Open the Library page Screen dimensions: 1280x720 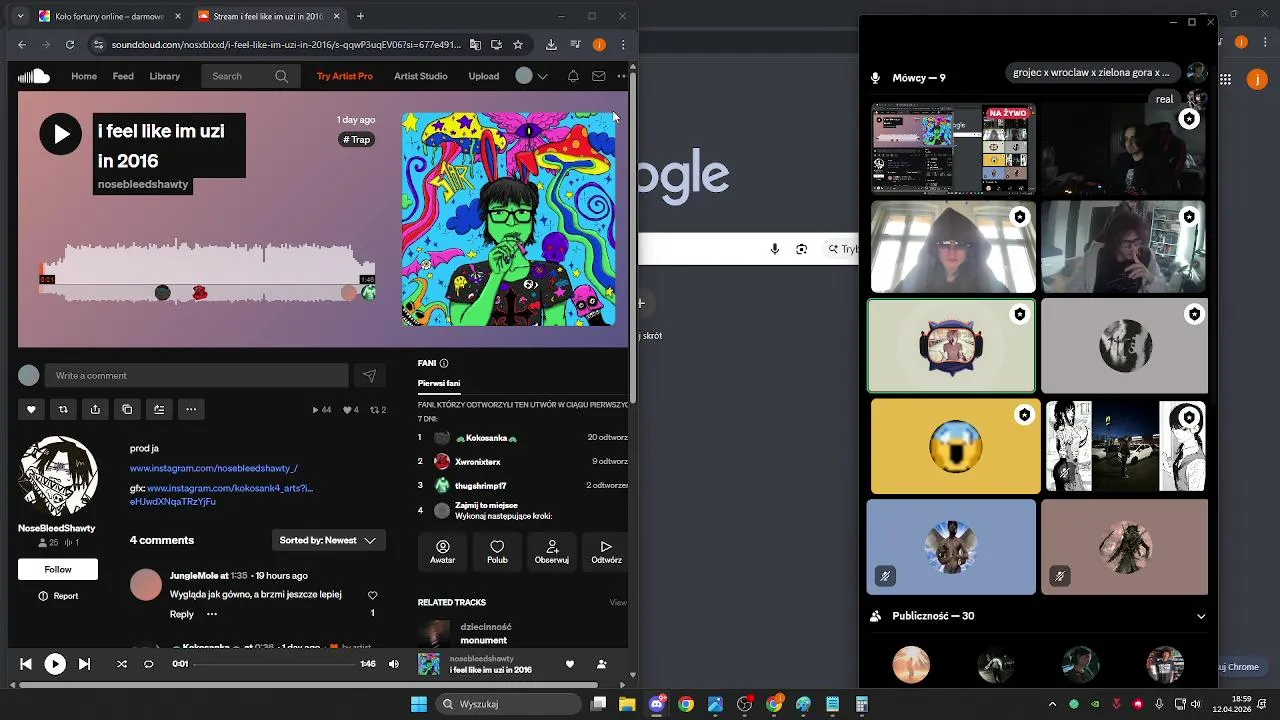pyautogui.click(x=165, y=76)
